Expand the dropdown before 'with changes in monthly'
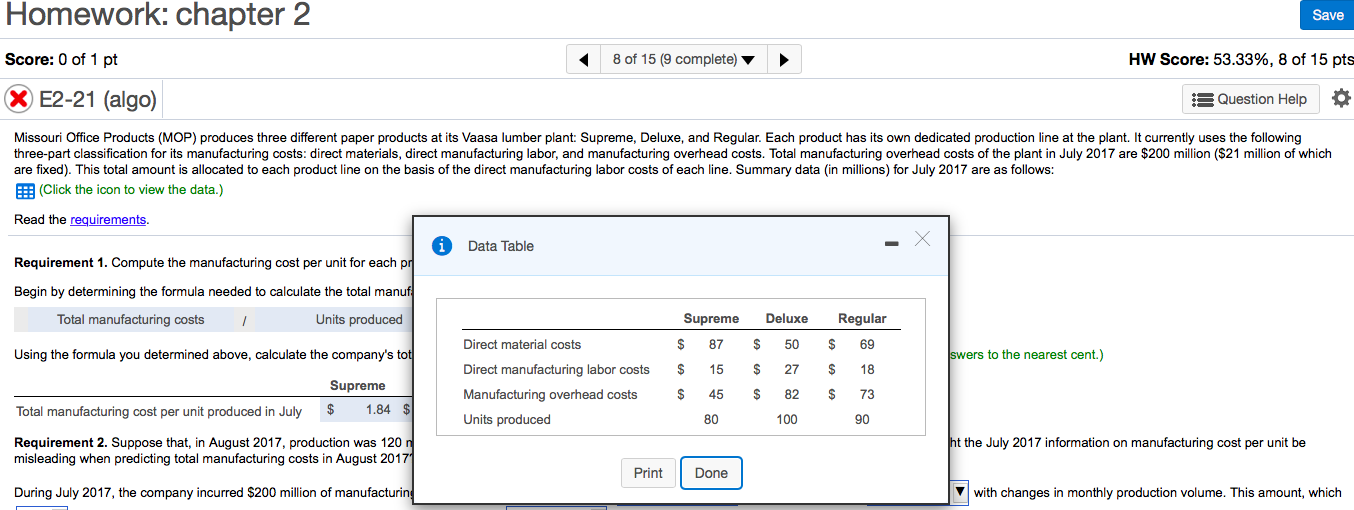 point(960,492)
